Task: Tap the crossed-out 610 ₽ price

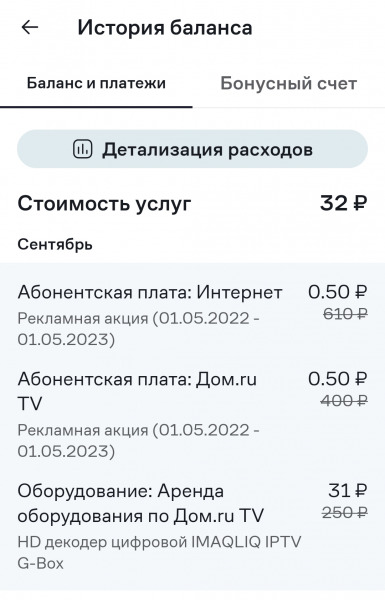Action: [x=345, y=314]
